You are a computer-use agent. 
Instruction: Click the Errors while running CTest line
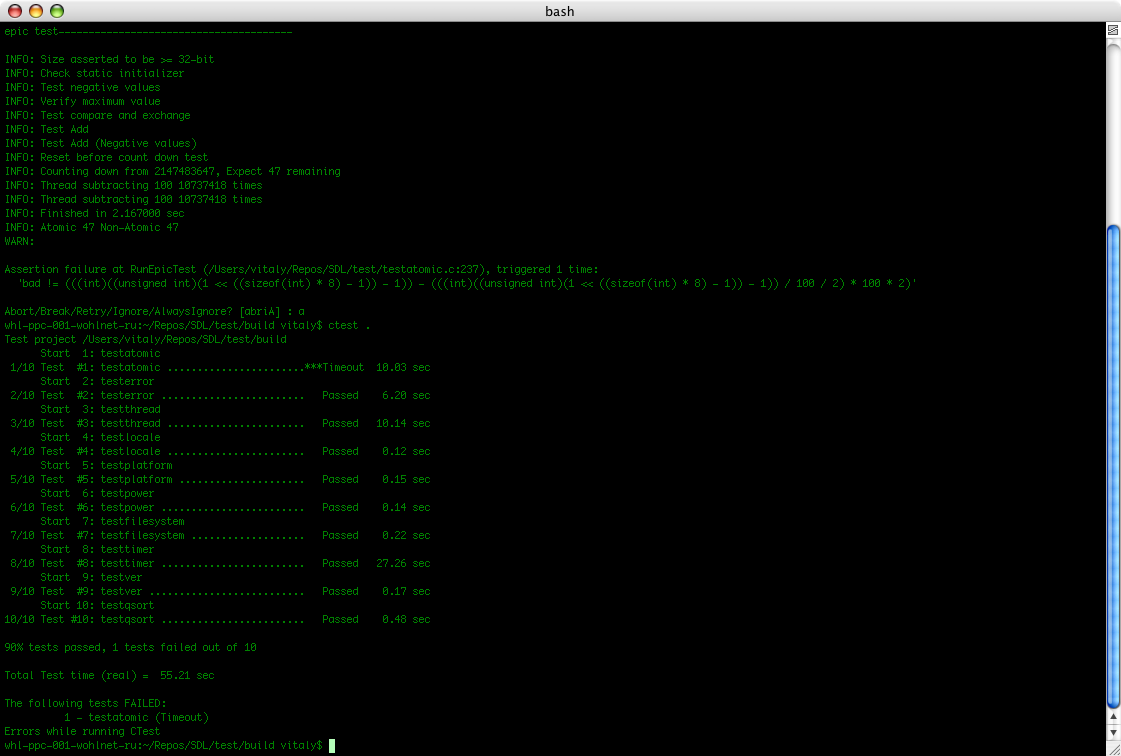[x=80, y=731]
